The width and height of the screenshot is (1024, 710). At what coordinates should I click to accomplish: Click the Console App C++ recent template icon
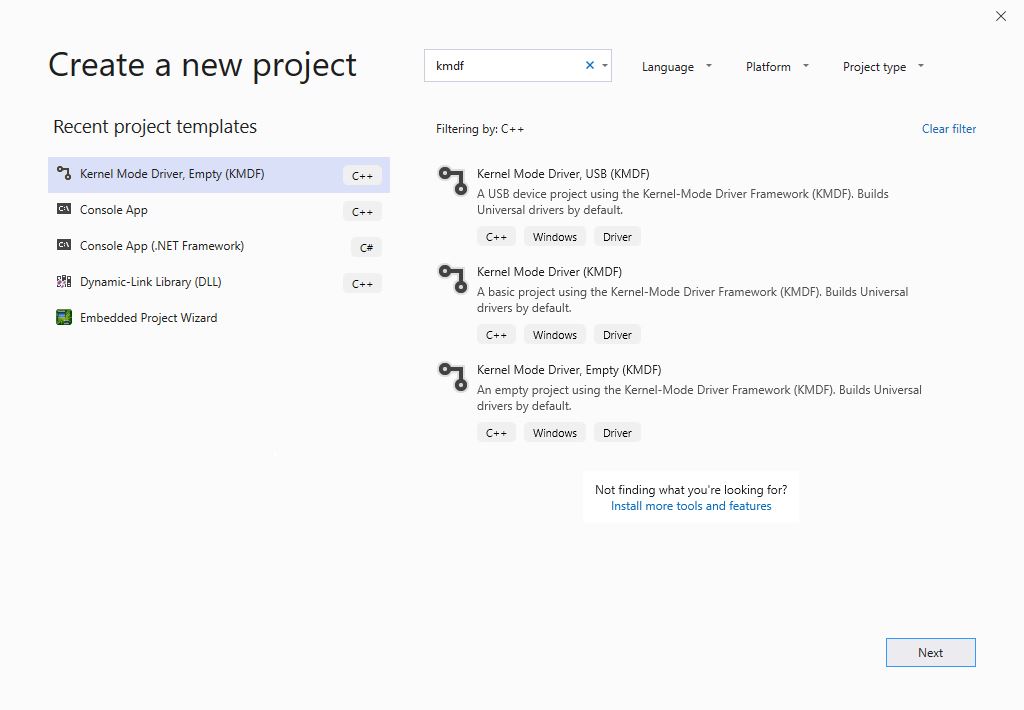tap(64, 209)
